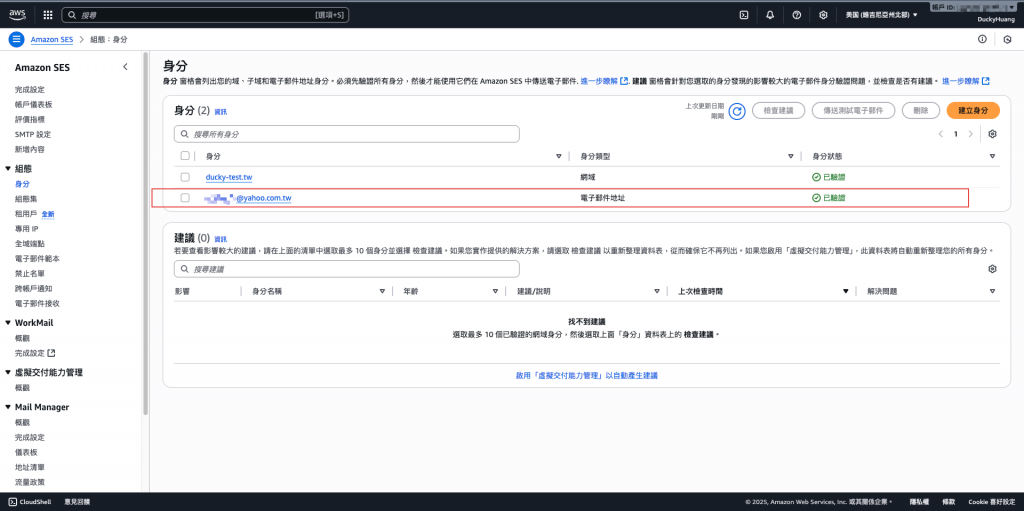Open 完成設定 external link under WorkMail

click(x=35, y=353)
